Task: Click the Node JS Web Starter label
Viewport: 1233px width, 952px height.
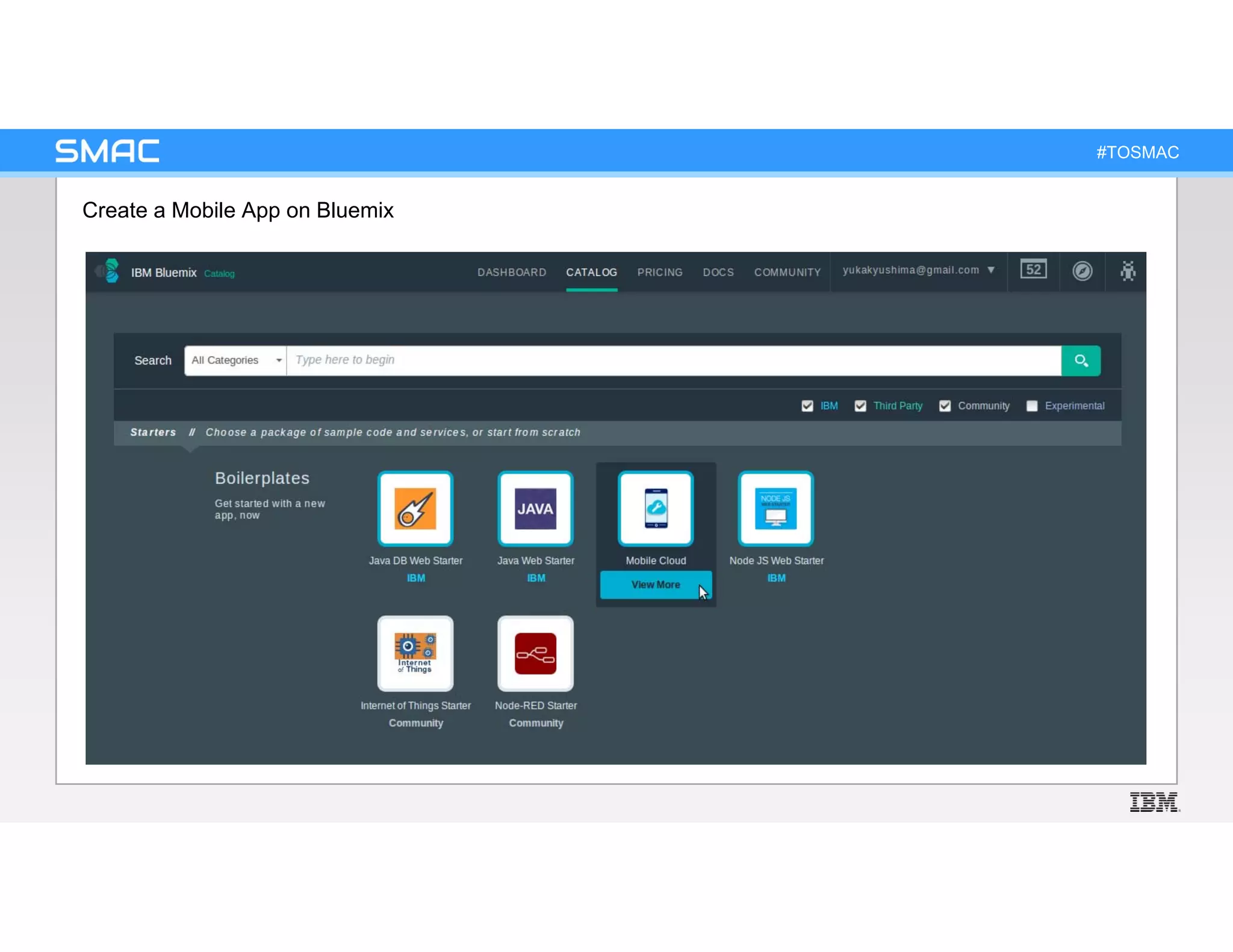Action: pyautogui.click(x=776, y=560)
